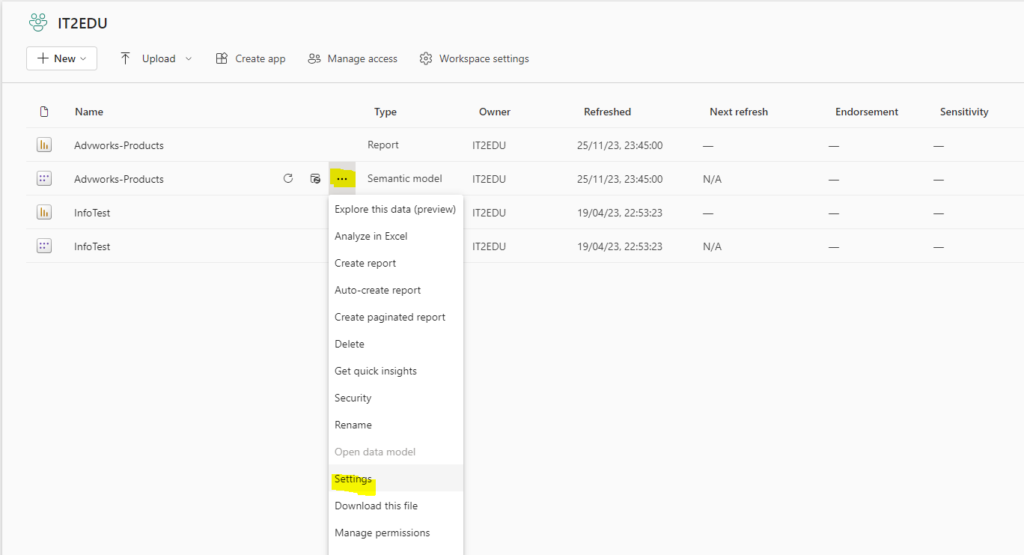Click the schedule refresh icon for Advworks-Products

click(315, 179)
